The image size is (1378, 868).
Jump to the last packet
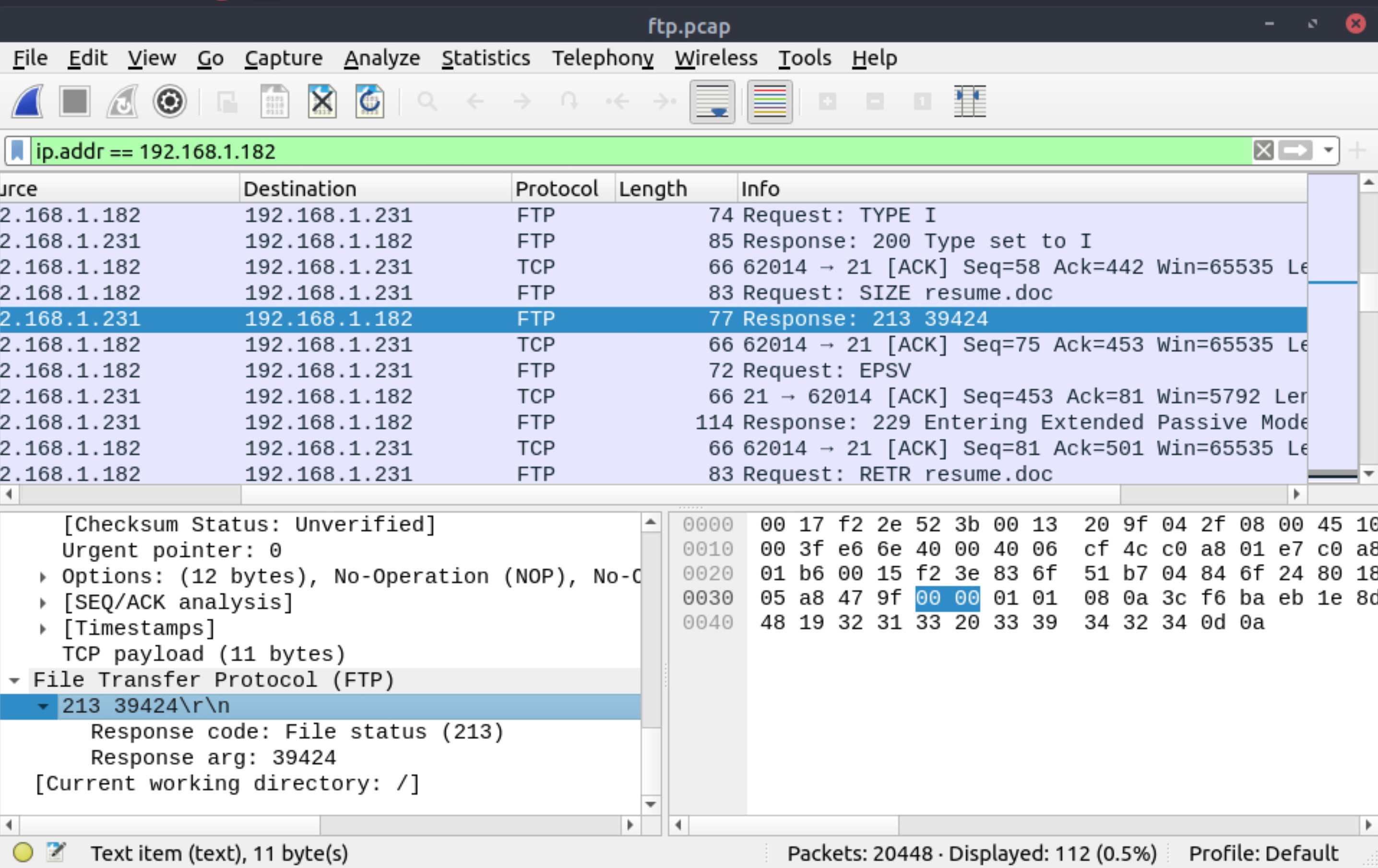click(665, 102)
